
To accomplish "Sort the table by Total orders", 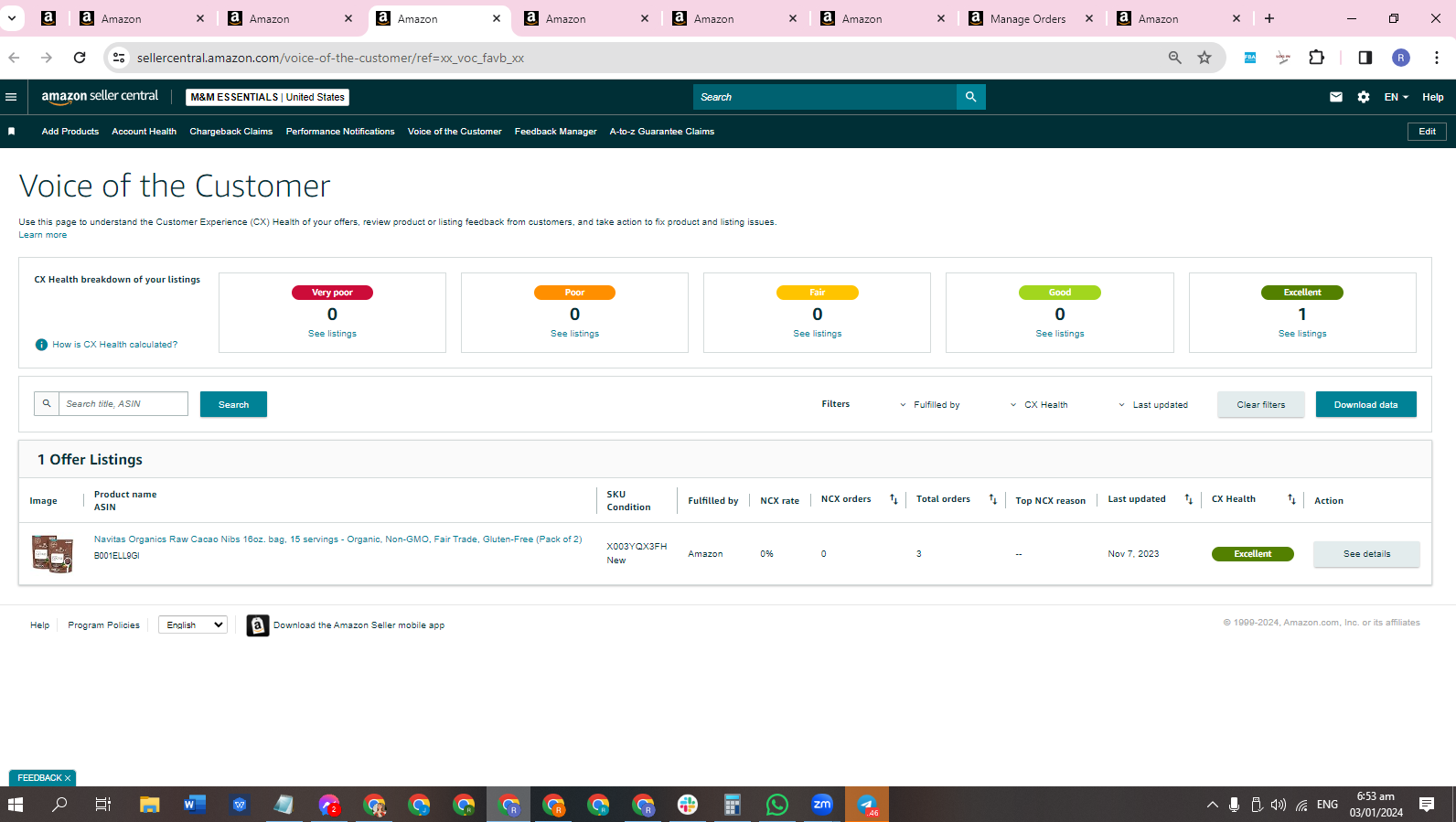I will click(993, 499).
